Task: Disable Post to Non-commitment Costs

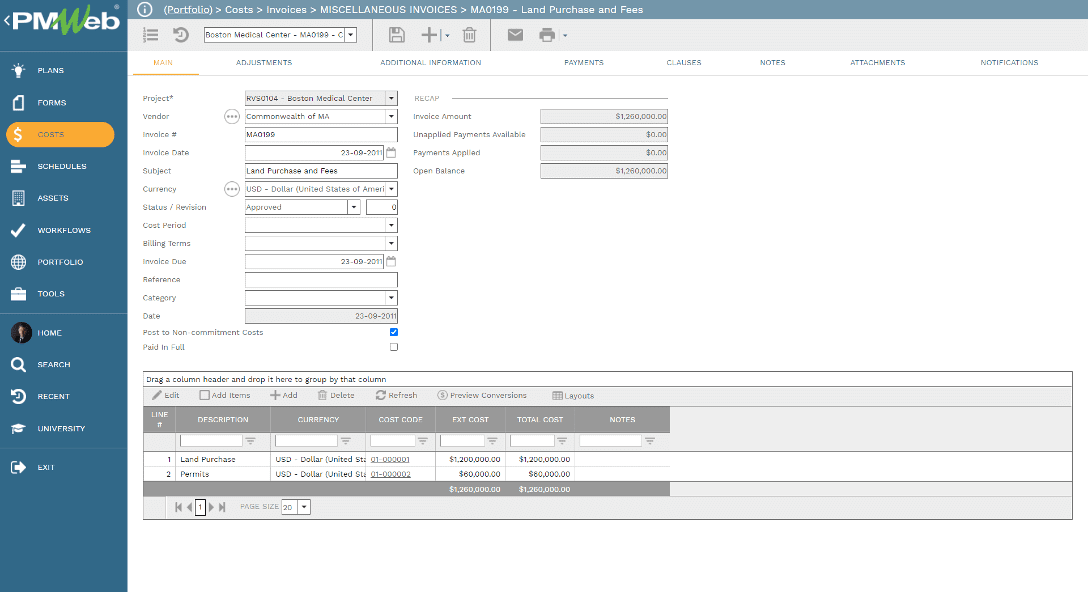Action: coord(393,332)
